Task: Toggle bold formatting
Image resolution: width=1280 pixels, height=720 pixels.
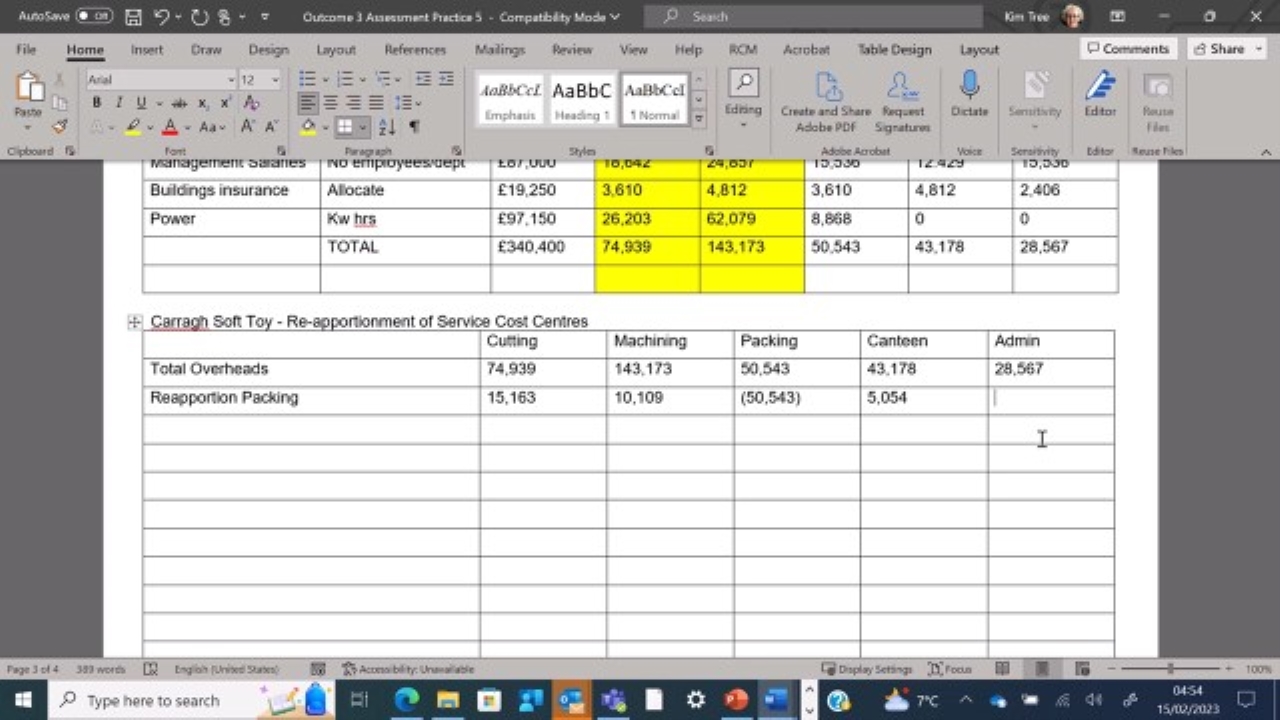Action: point(96,102)
